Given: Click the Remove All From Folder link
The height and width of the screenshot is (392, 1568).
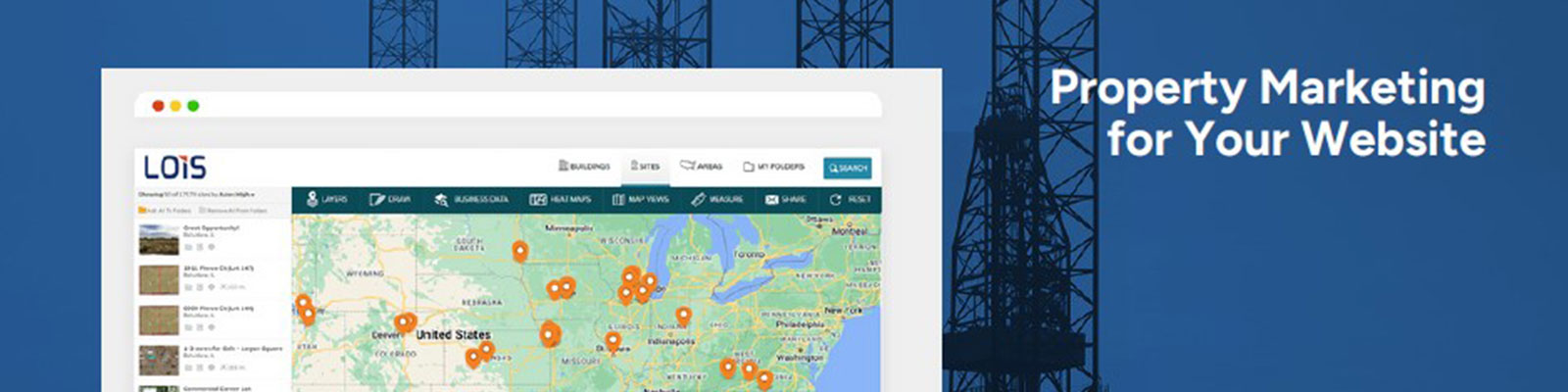Looking at the screenshot, I should 233,211.
